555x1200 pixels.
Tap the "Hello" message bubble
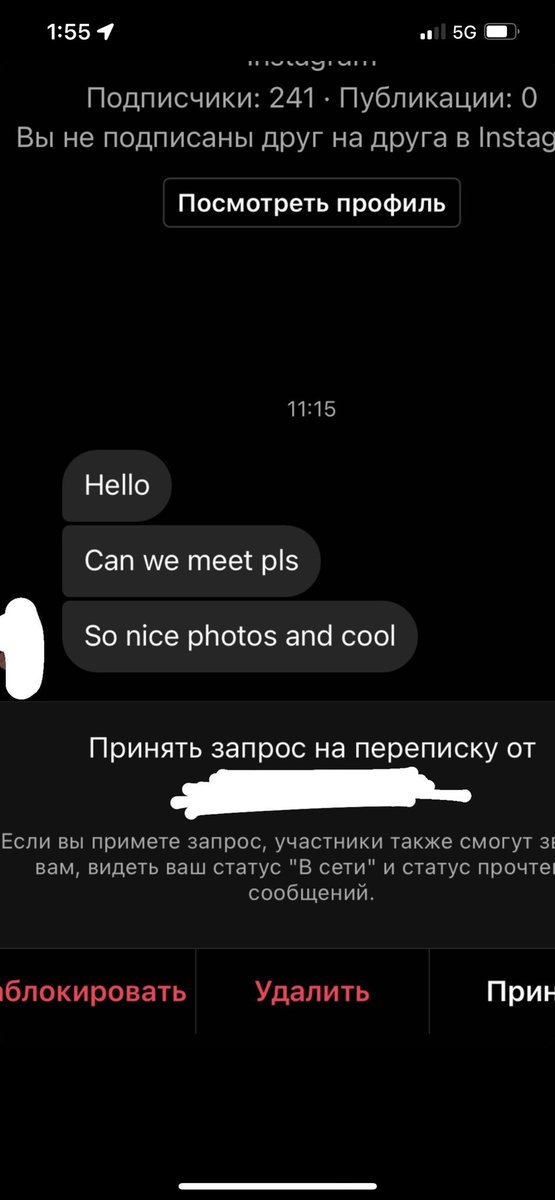[117, 485]
